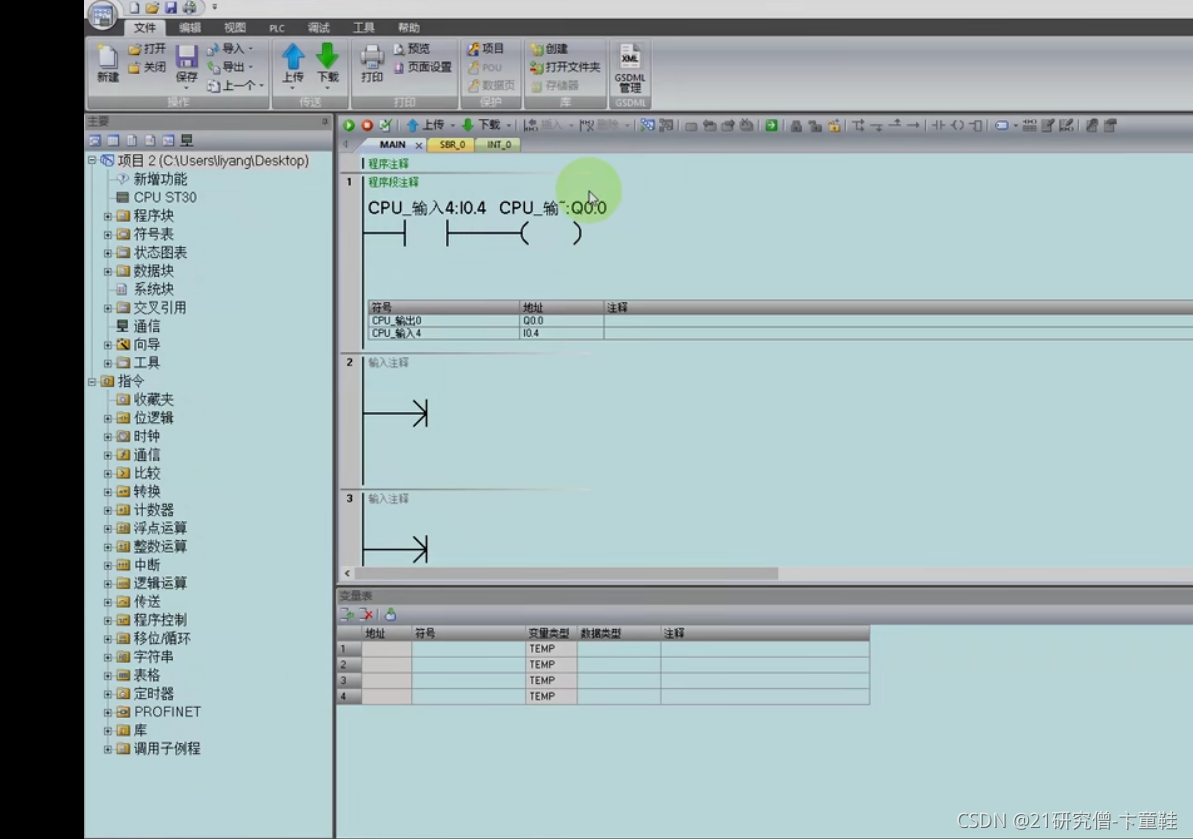Screen dimensions: 1193x839
Task: Collapse the 指令 instructions root node
Action: click(92, 381)
